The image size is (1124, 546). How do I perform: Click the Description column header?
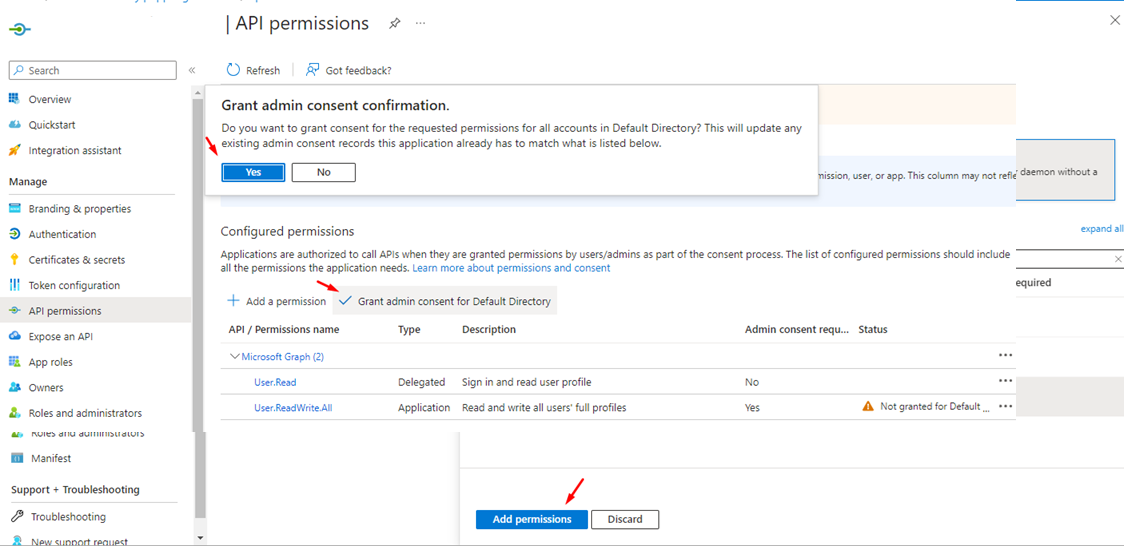tap(489, 330)
